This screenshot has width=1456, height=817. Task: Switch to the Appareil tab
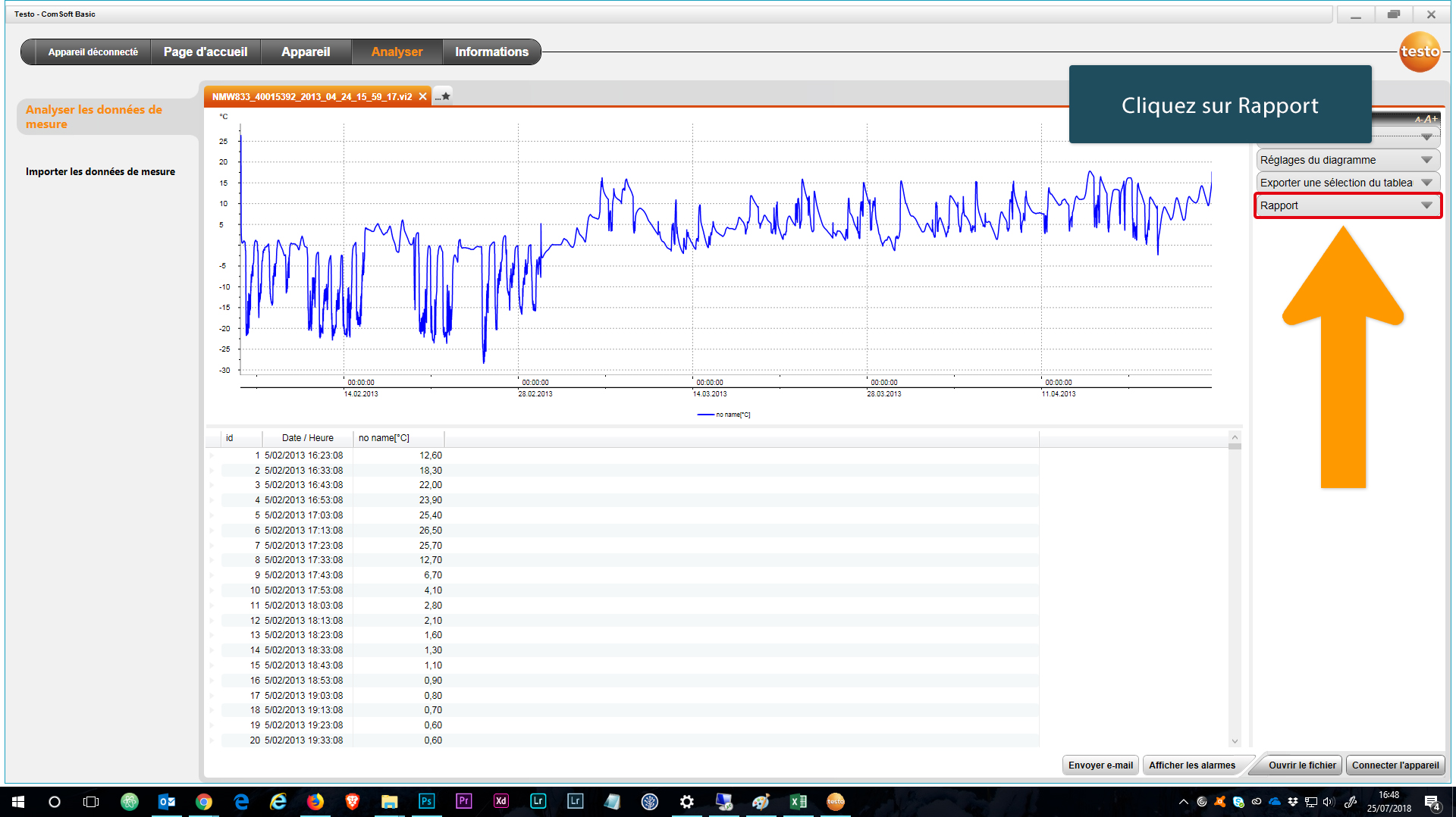306,52
